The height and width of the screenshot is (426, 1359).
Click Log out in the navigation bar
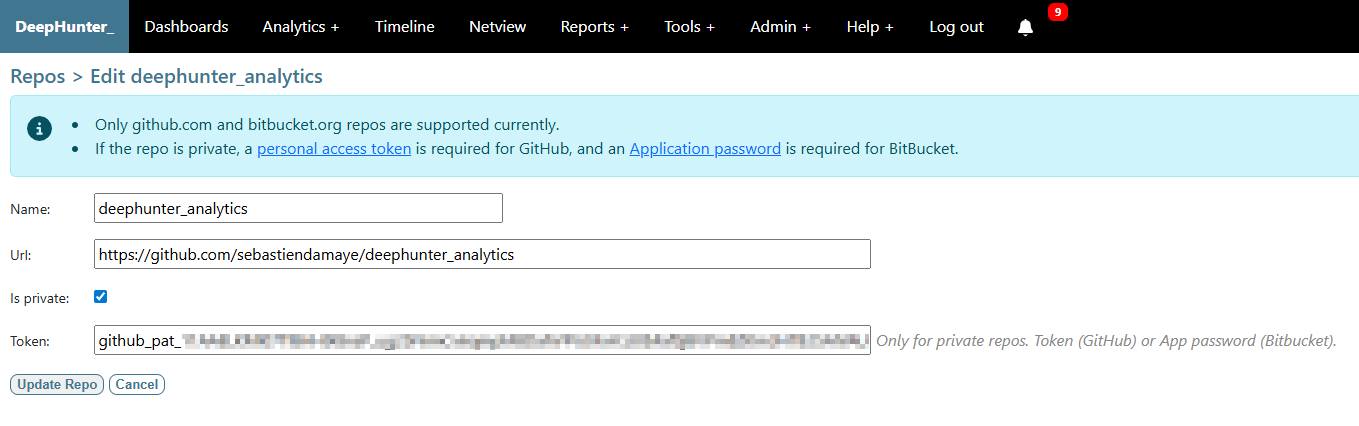coord(957,27)
